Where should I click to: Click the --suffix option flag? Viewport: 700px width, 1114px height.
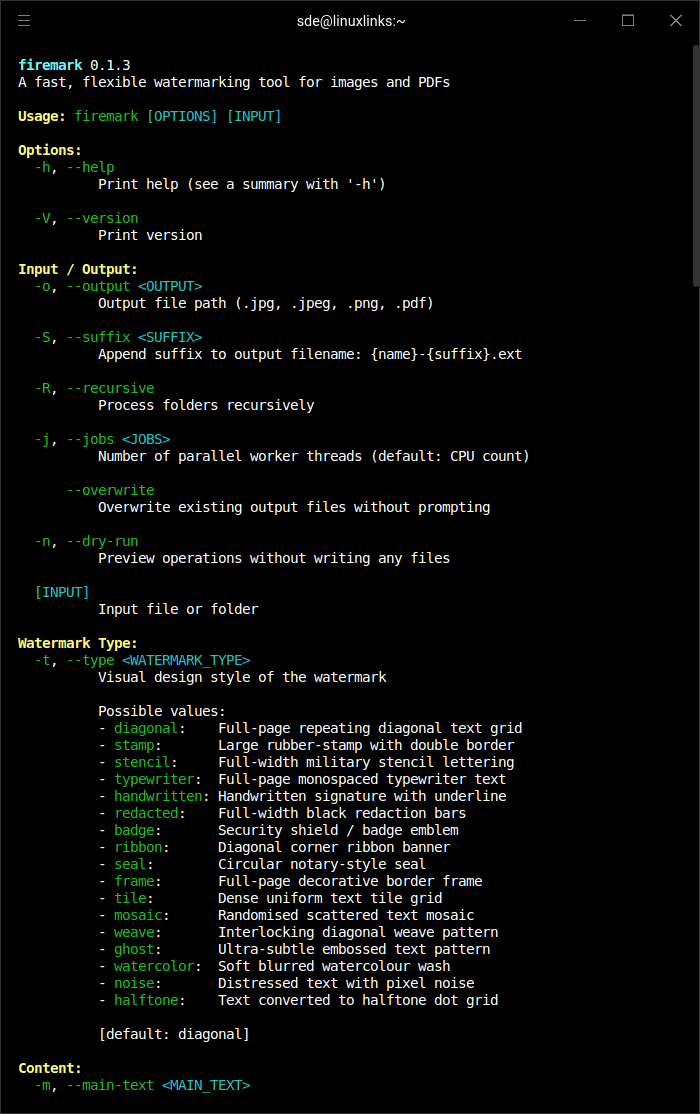(98, 337)
